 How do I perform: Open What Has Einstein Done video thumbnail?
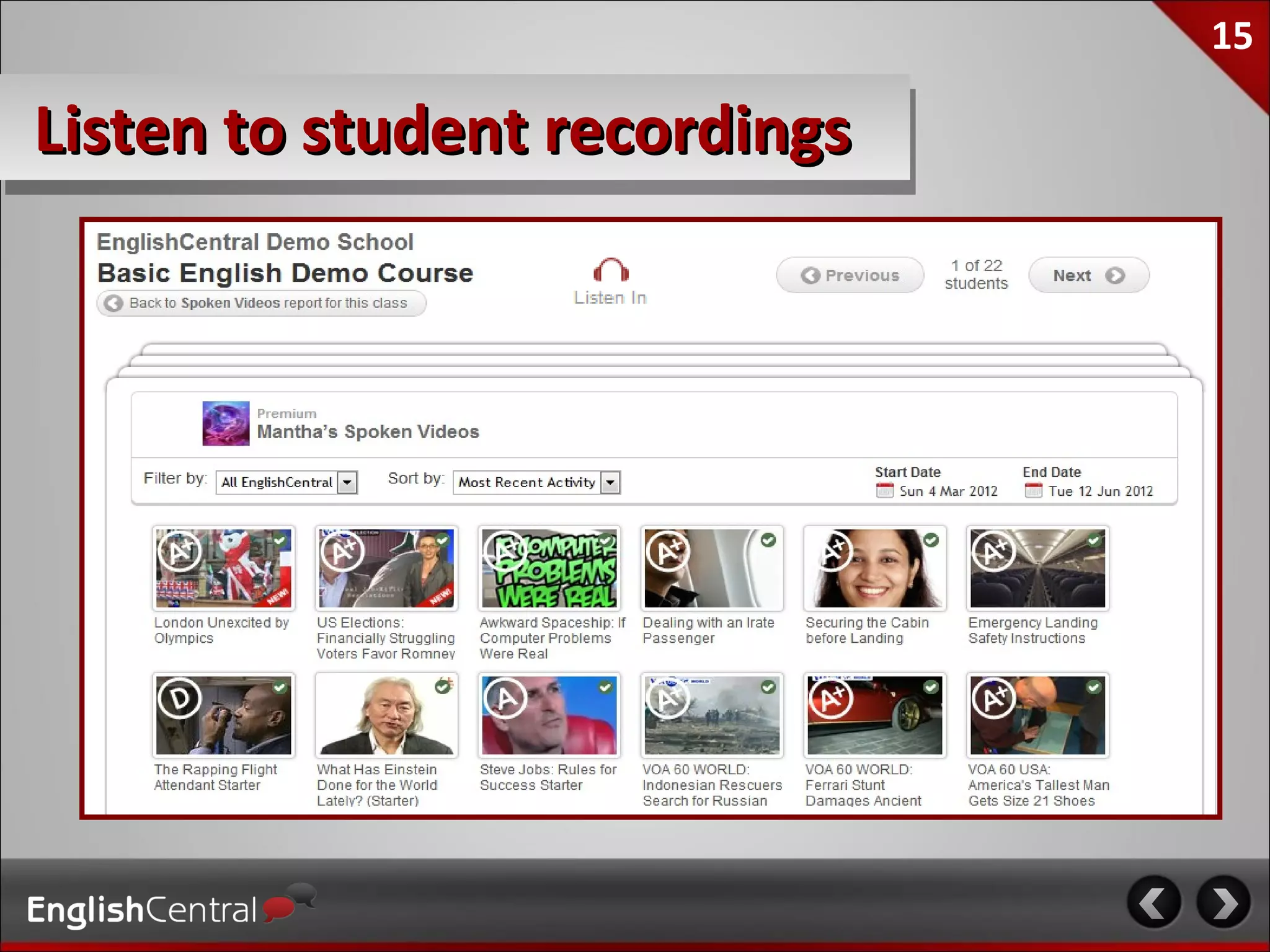click(x=386, y=715)
